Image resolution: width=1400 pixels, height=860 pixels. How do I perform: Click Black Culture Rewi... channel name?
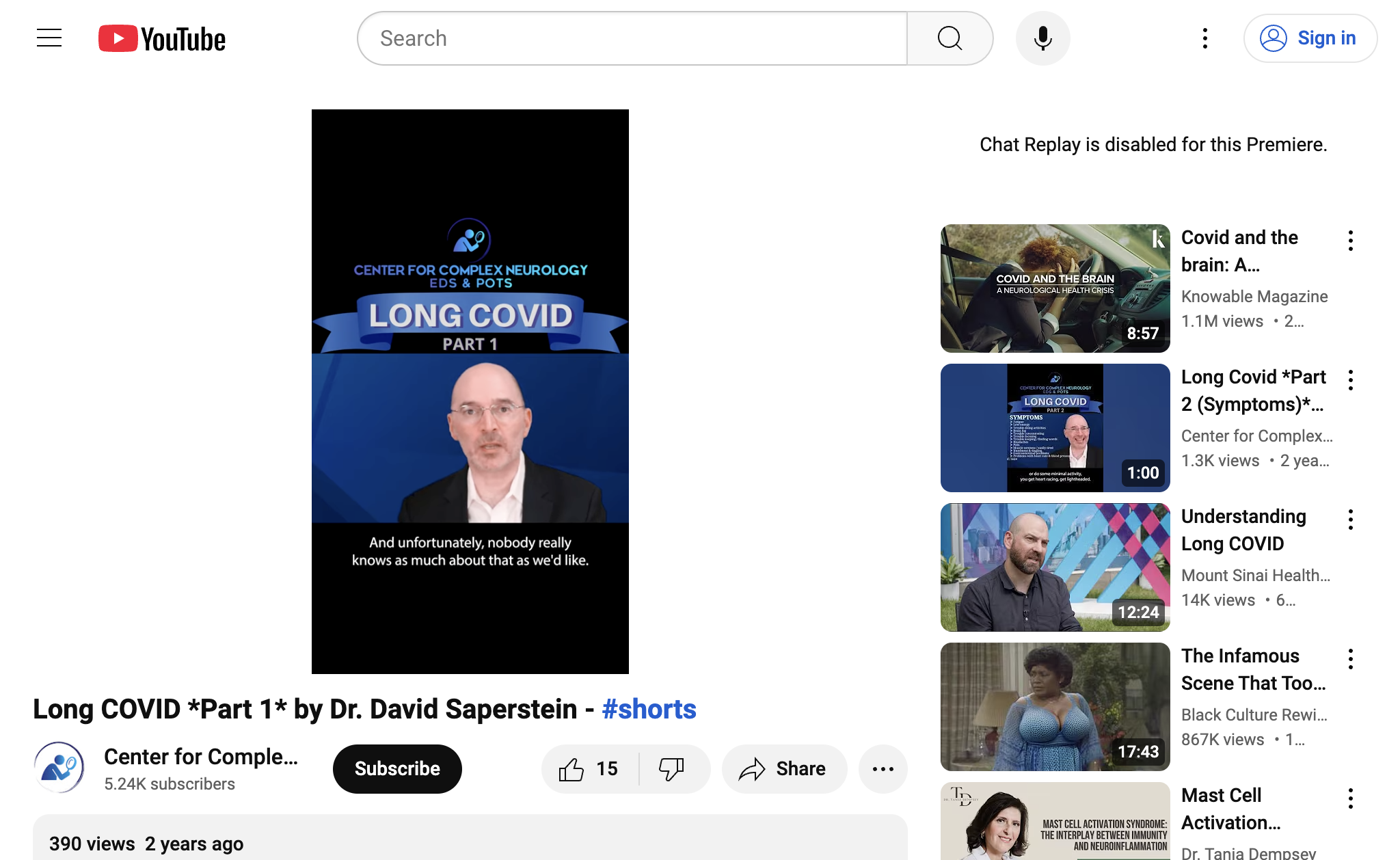[x=1254, y=715]
